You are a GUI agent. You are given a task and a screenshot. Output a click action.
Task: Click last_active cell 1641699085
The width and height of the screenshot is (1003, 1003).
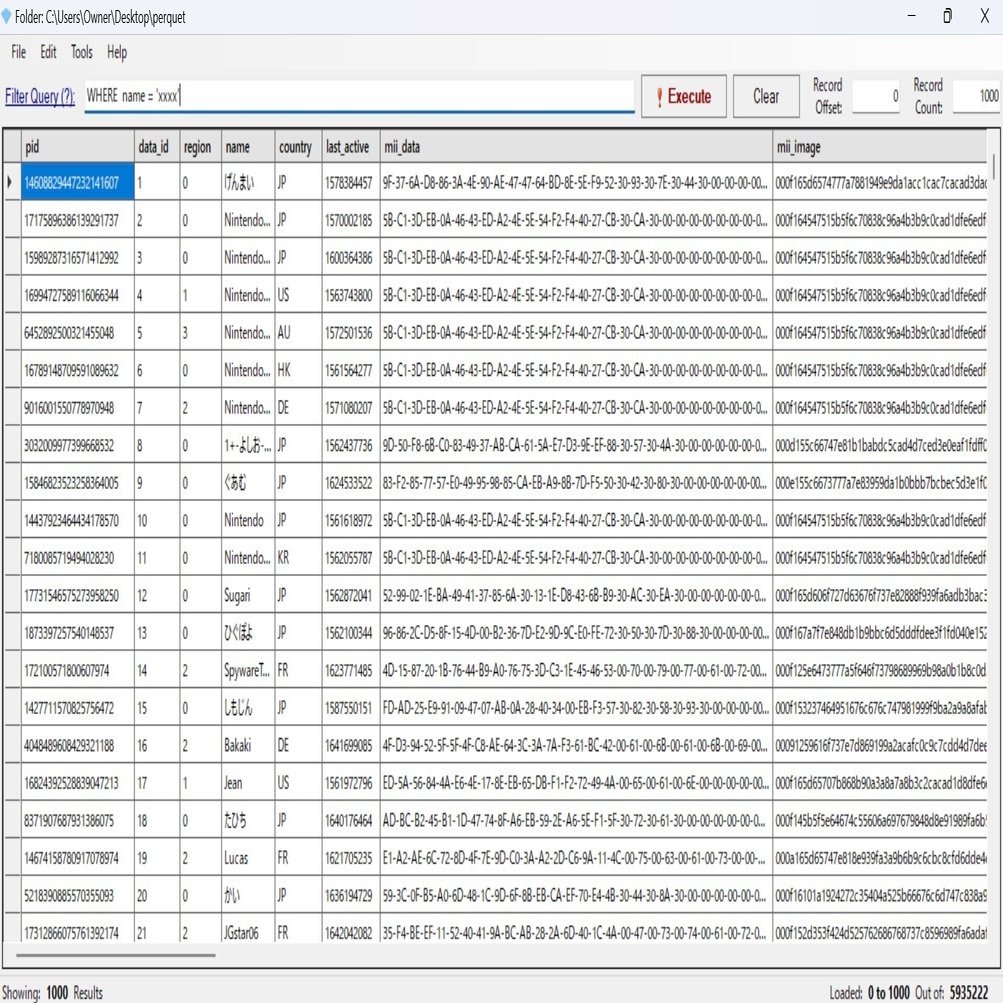coord(351,745)
